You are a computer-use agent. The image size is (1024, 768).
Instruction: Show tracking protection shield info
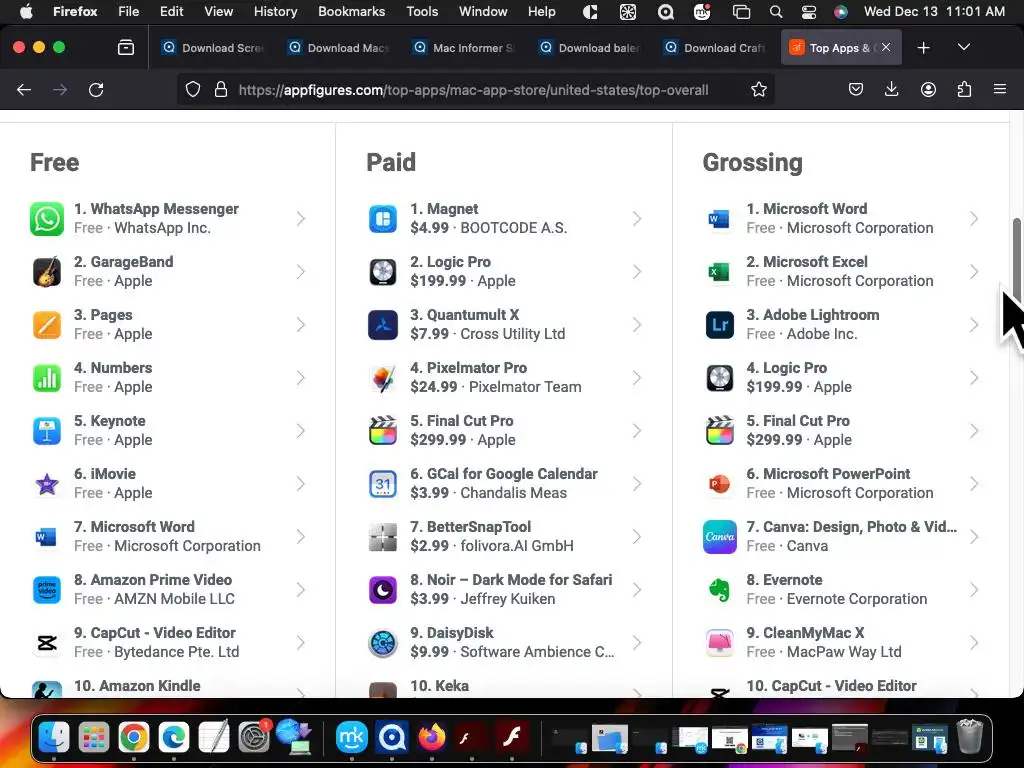point(193,89)
